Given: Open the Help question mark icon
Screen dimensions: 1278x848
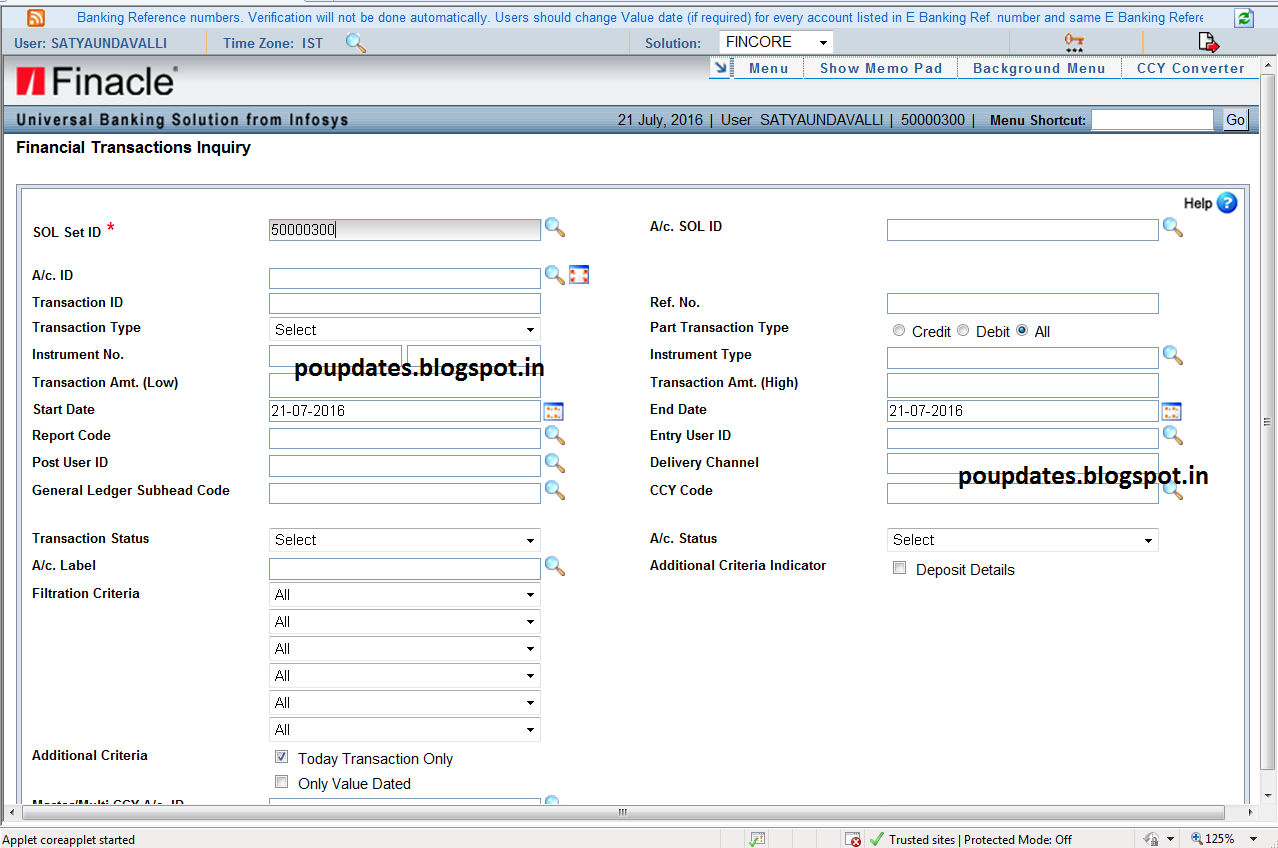Looking at the screenshot, I should tap(1226, 203).
